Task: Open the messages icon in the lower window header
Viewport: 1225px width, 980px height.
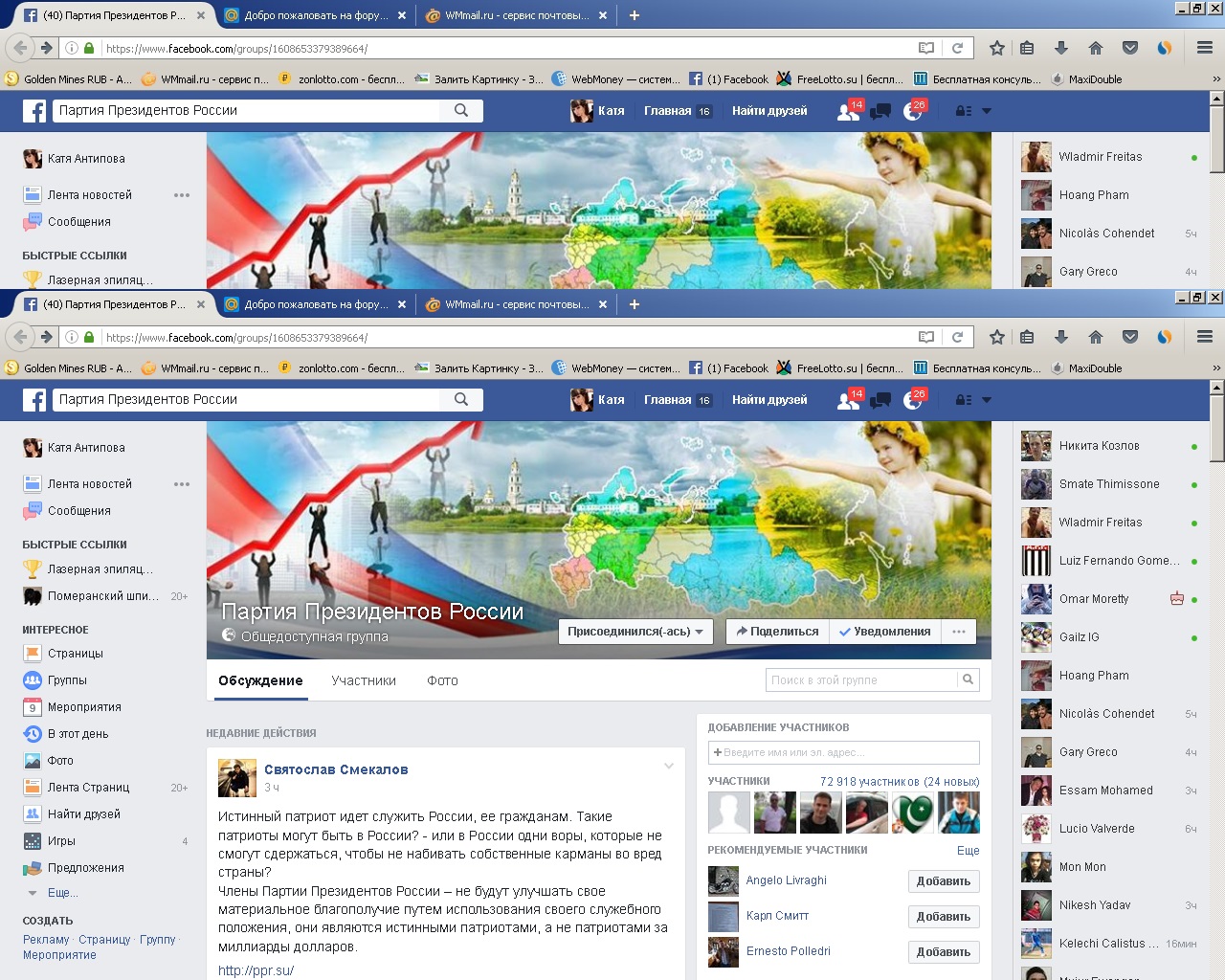Action: (x=880, y=401)
